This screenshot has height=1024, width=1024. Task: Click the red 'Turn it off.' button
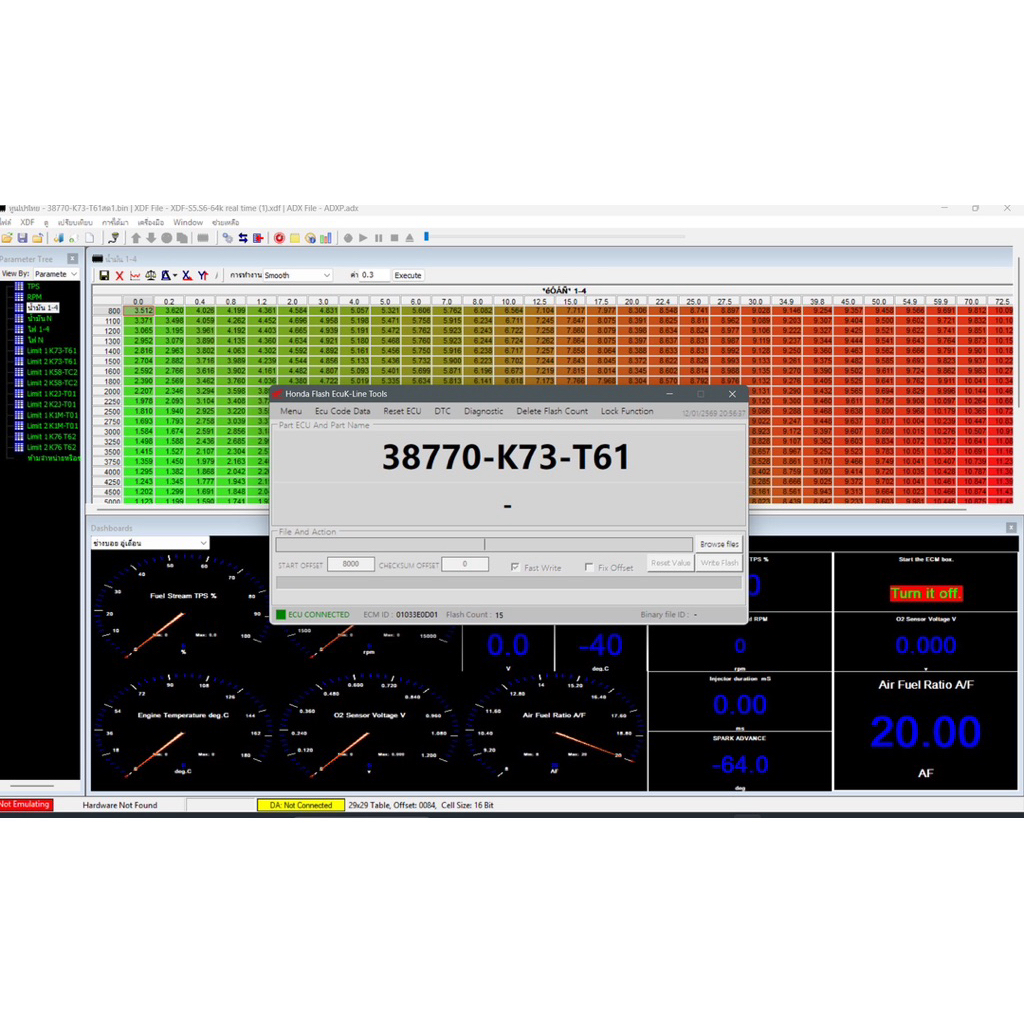pos(925,594)
